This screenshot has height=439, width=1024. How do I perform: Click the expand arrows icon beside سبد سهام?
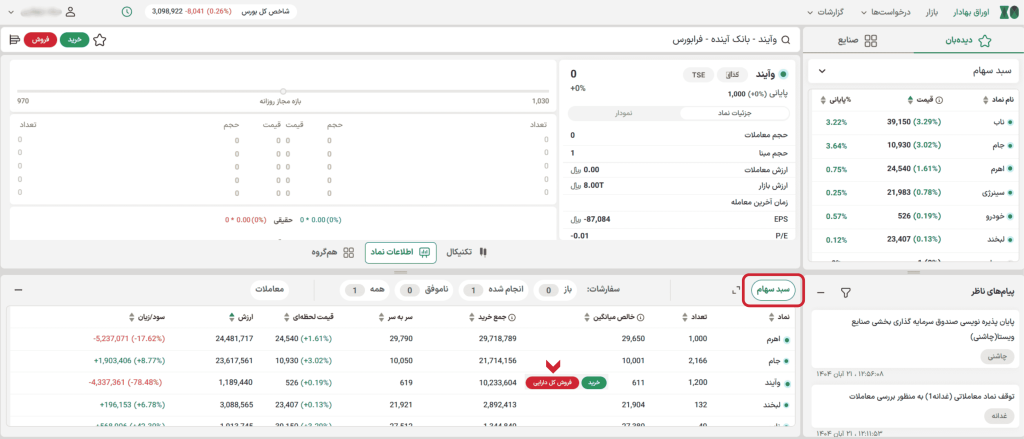point(736,290)
